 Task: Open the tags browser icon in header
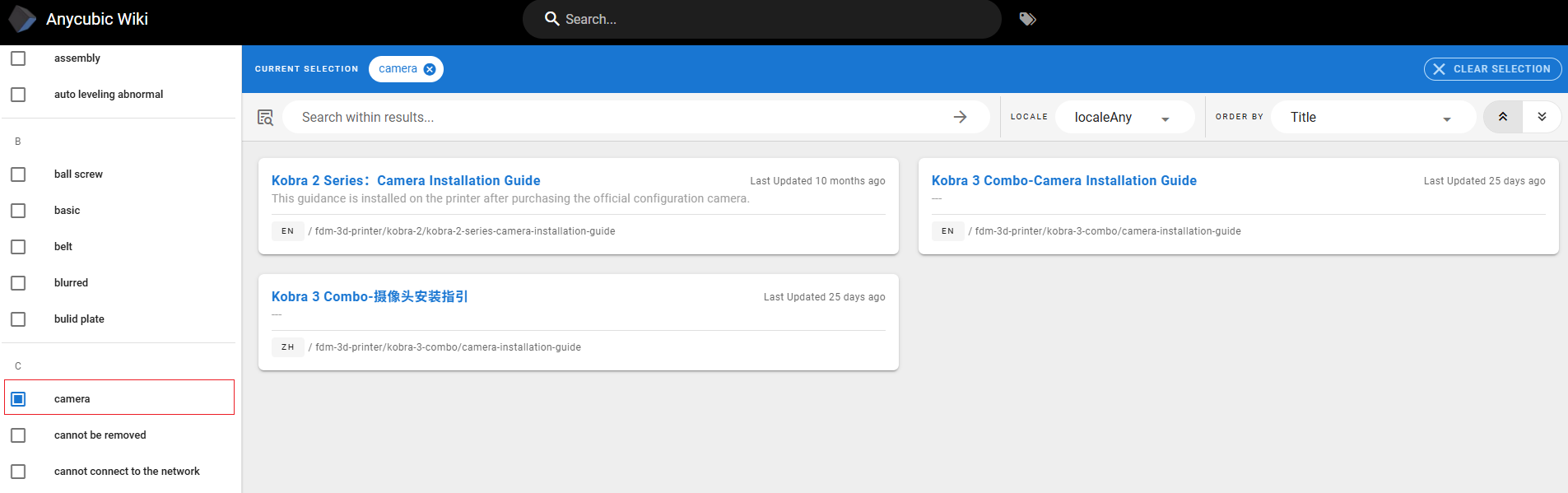[x=1027, y=19]
